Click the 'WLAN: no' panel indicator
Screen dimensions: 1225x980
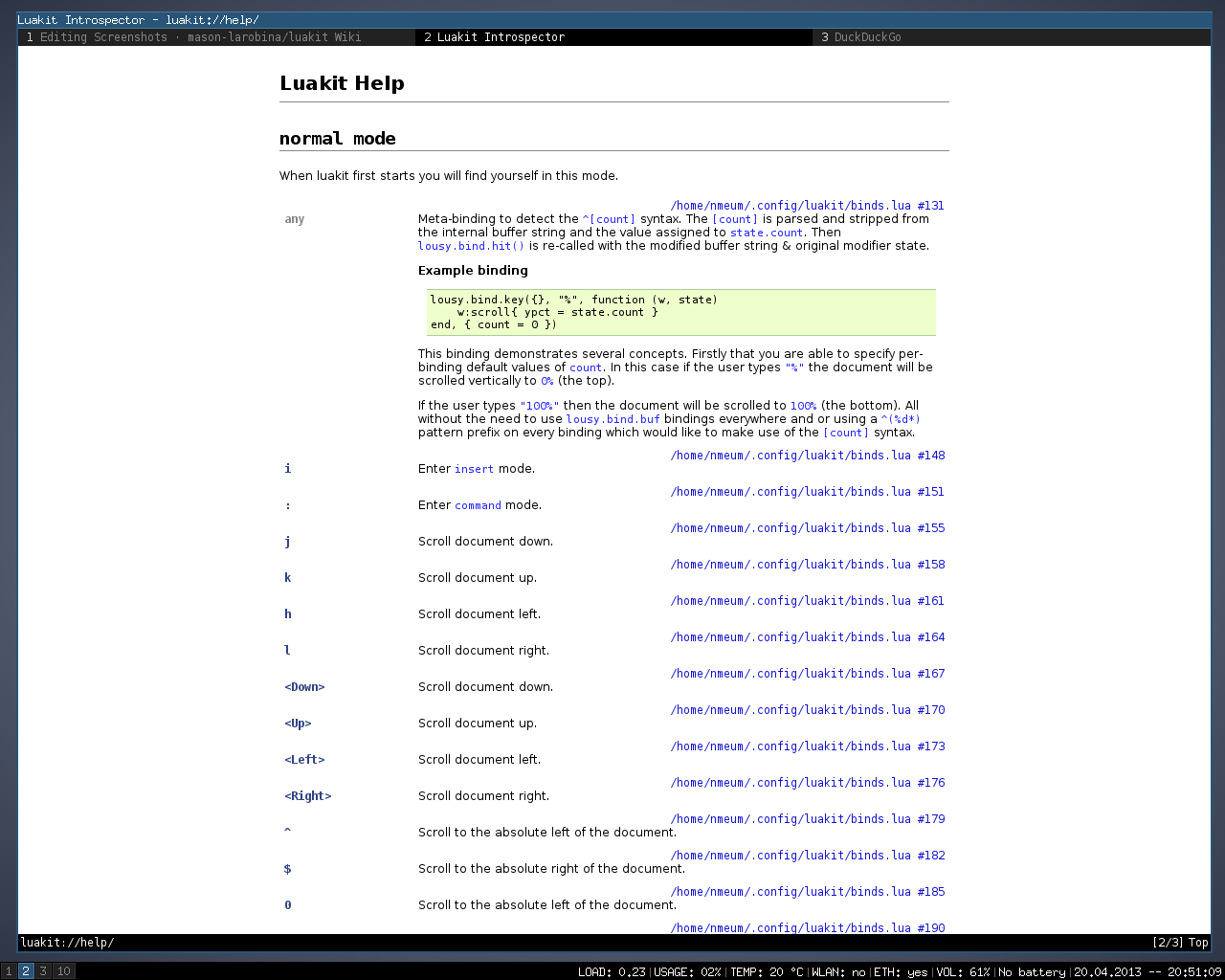pos(838,971)
